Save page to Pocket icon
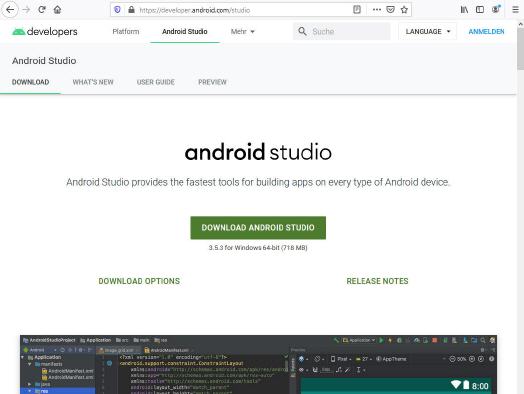 pos(390,10)
